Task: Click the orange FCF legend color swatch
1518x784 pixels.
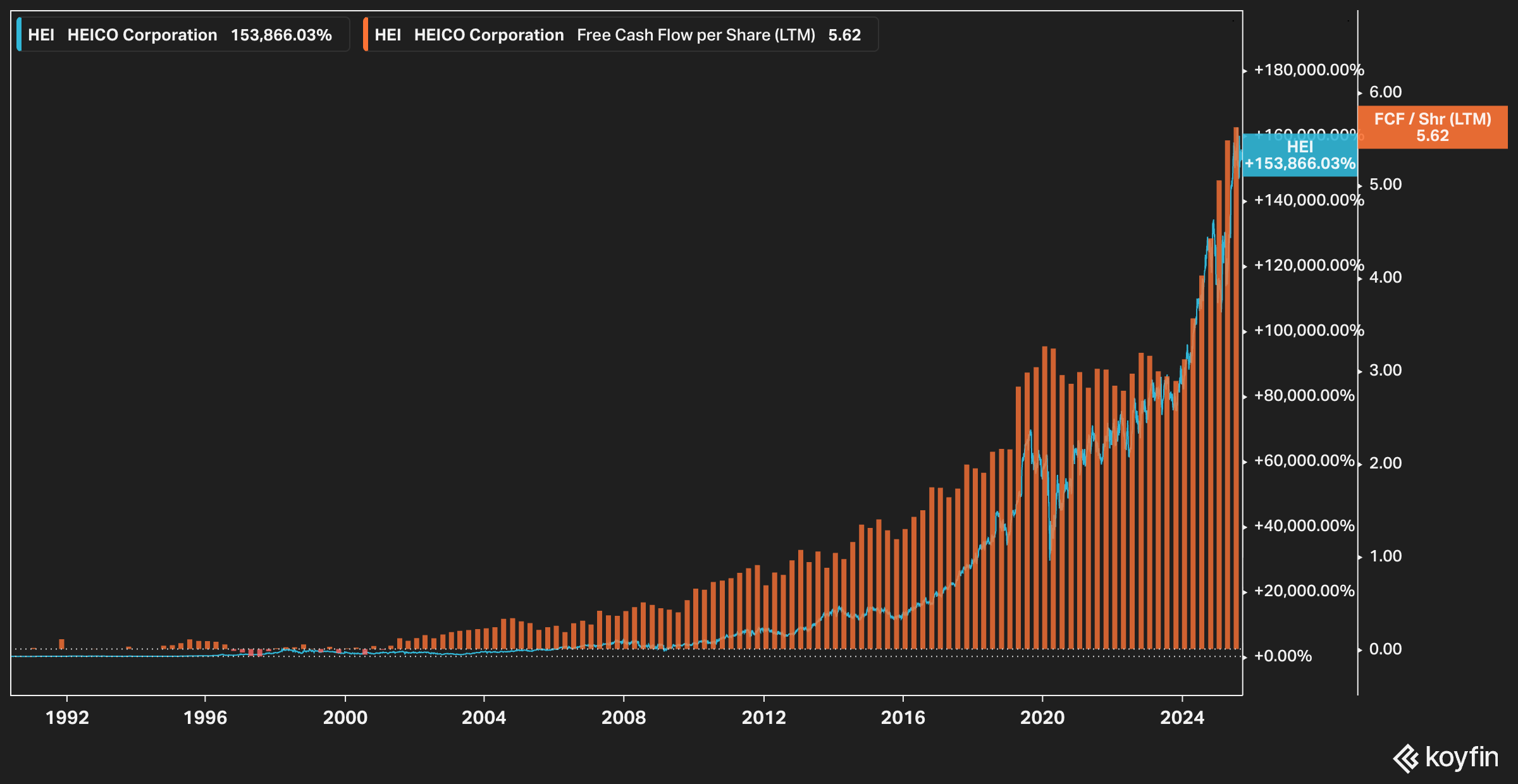Action: click(x=366, y=35)
